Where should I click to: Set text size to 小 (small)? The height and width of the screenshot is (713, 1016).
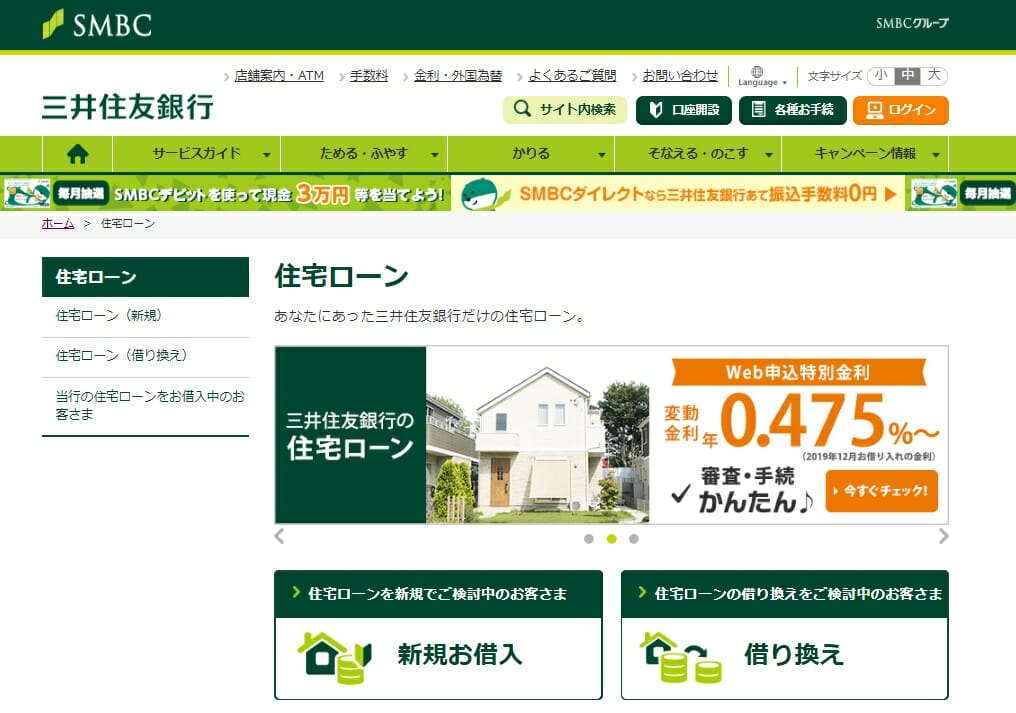[x=880, y=76]
